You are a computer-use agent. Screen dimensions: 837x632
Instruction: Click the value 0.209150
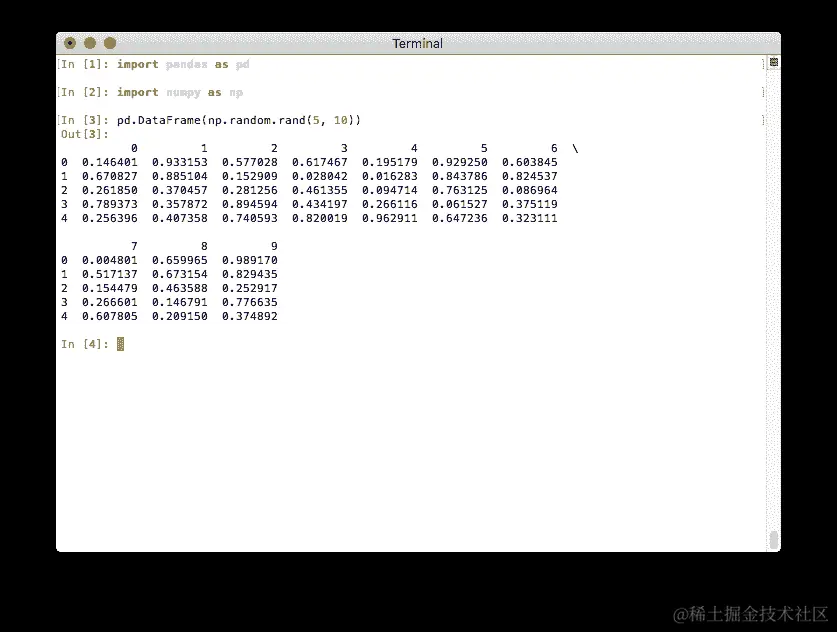[x=179, y=316]
